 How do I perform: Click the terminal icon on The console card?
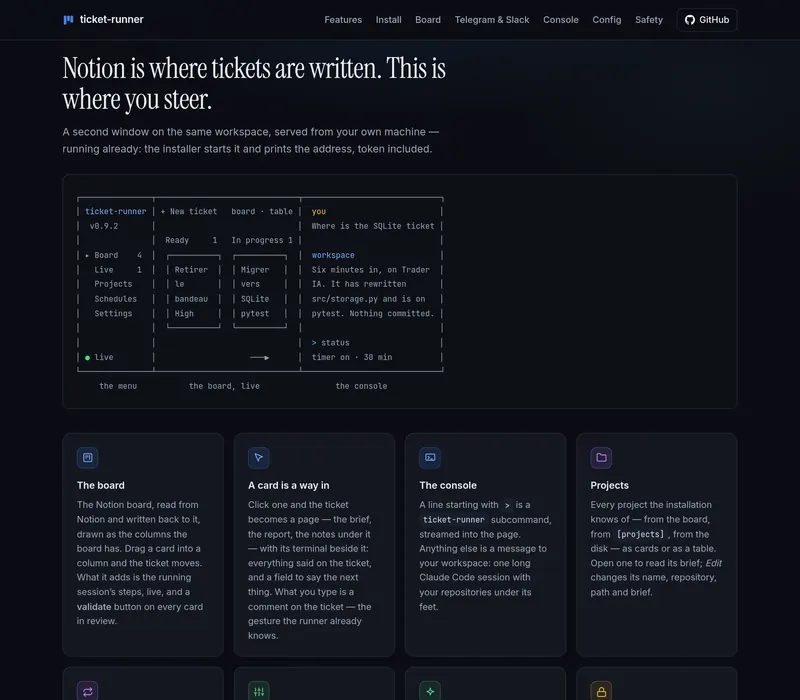430,458
